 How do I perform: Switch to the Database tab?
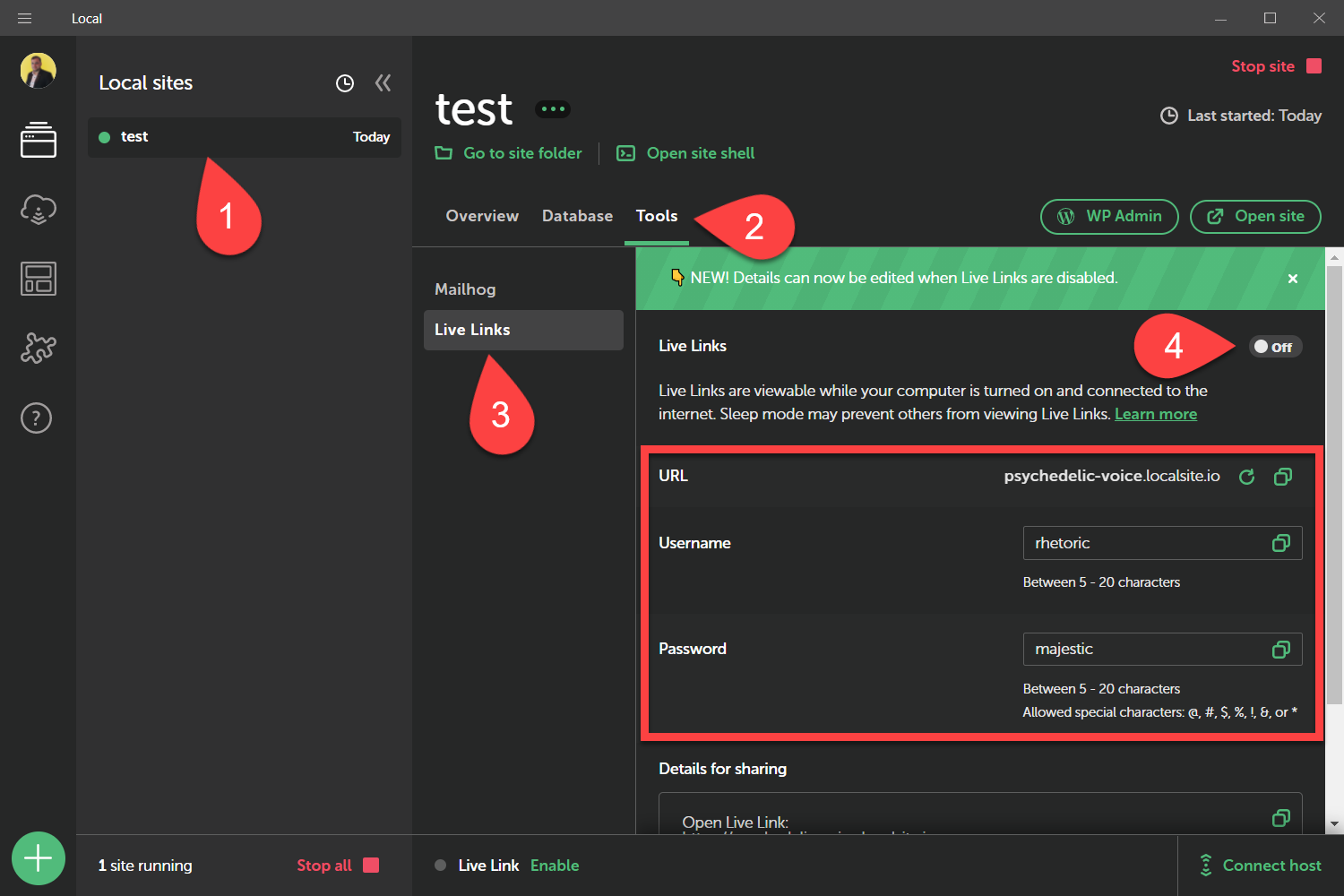577,216
